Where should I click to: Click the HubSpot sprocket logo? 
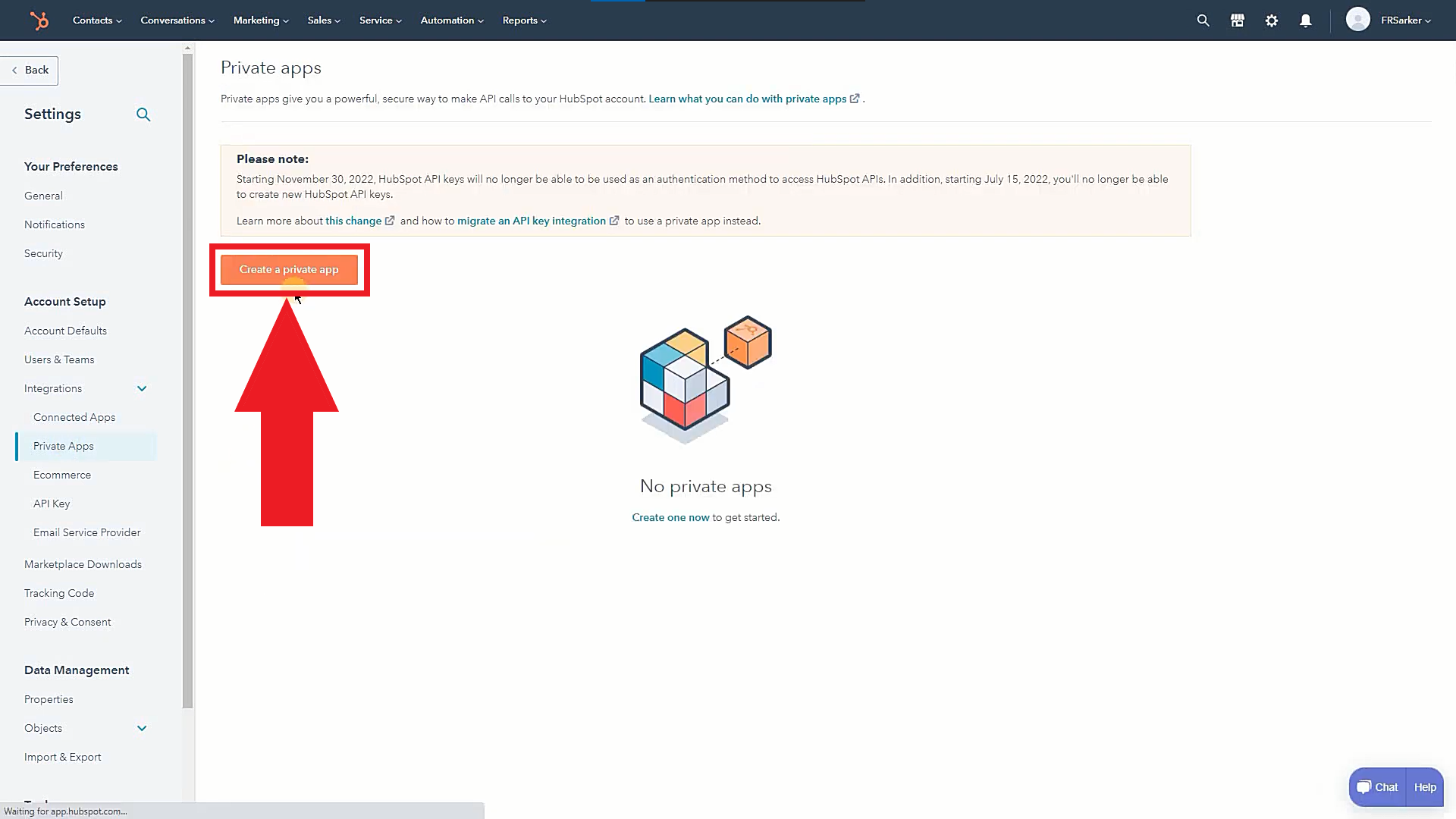tap(39, 20)
